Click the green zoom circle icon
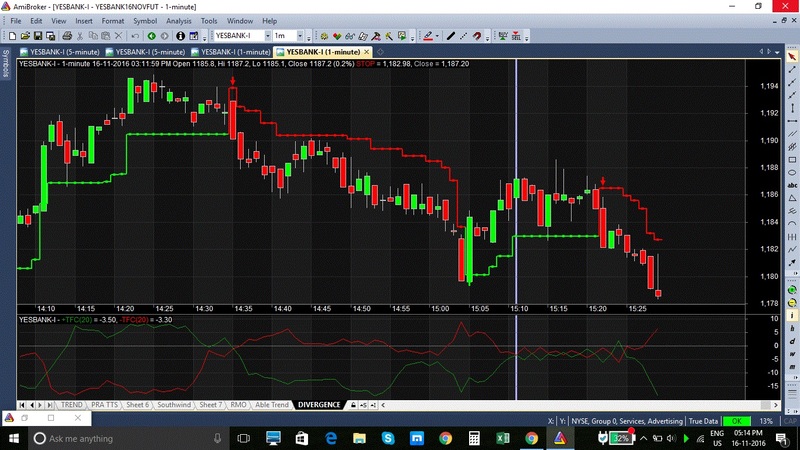 coord(792,290)
